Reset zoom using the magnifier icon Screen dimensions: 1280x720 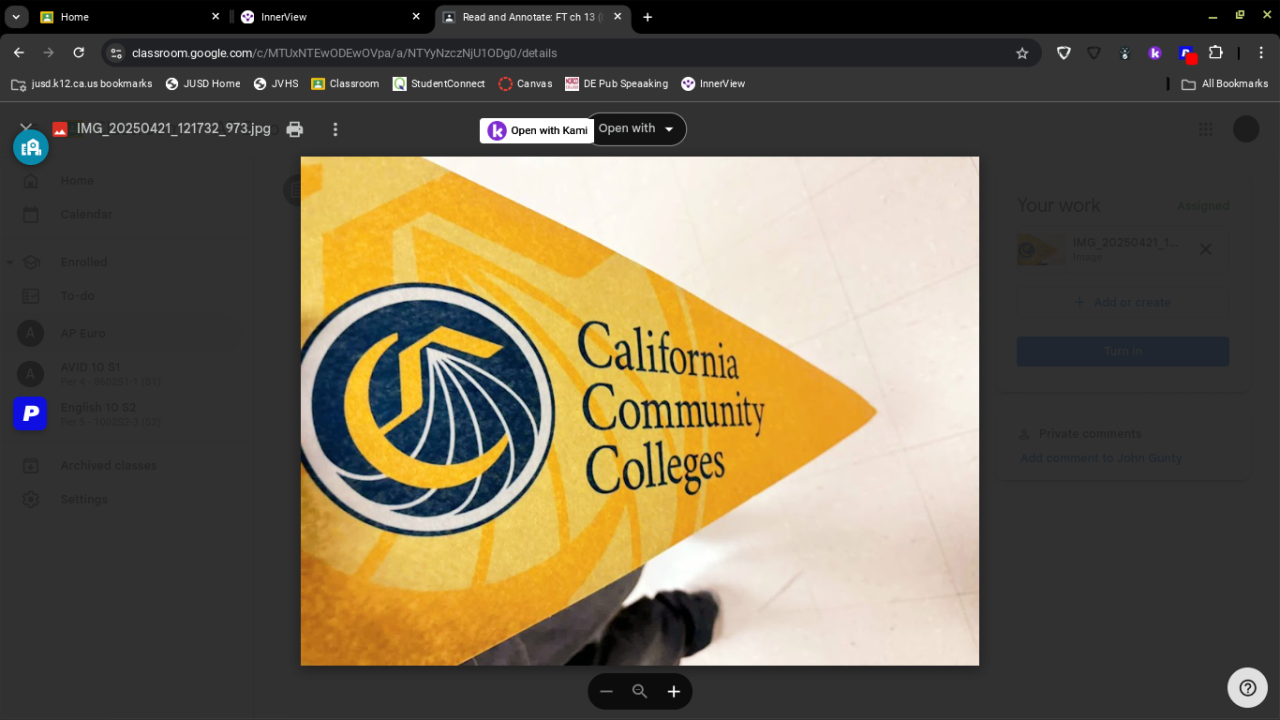640,691
